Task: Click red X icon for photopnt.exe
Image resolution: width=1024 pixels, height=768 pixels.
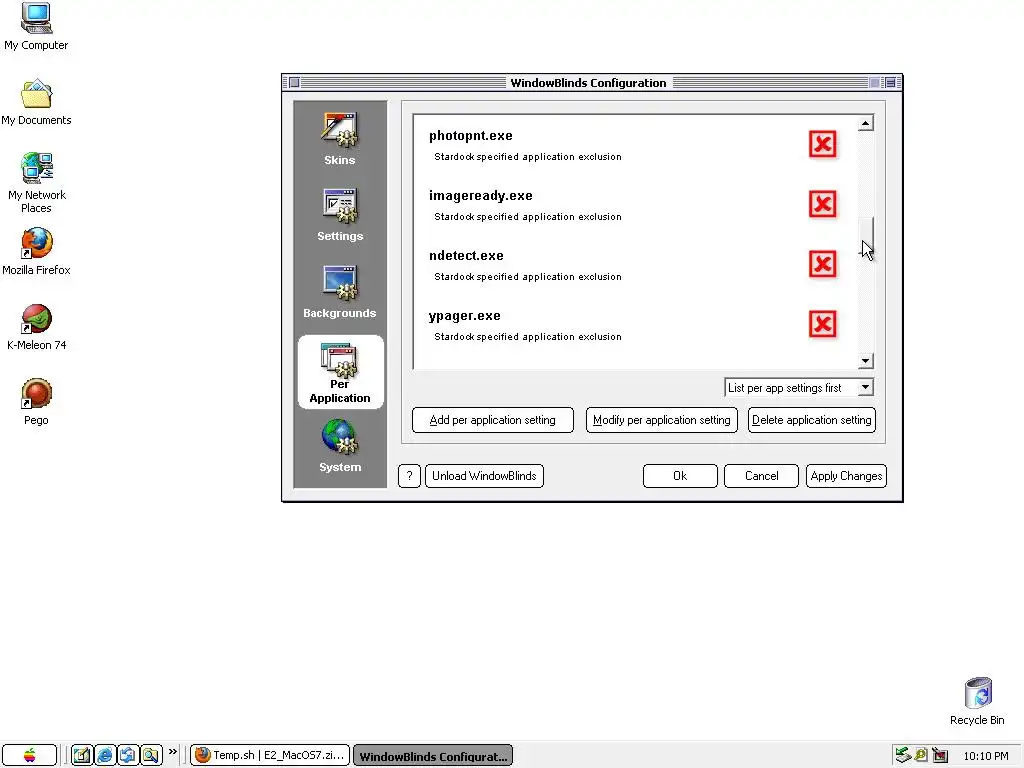Action: pyautogui.click(x=822, y=144)
